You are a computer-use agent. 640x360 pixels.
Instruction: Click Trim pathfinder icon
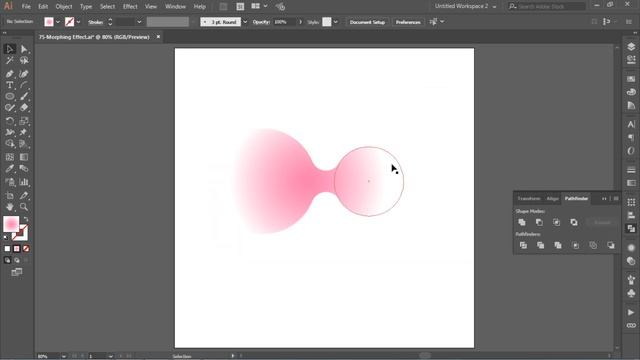tap(540, 245)
